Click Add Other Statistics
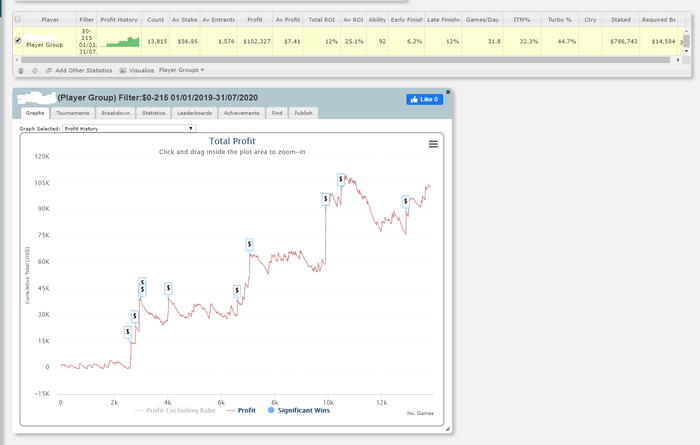 [79, 71]
